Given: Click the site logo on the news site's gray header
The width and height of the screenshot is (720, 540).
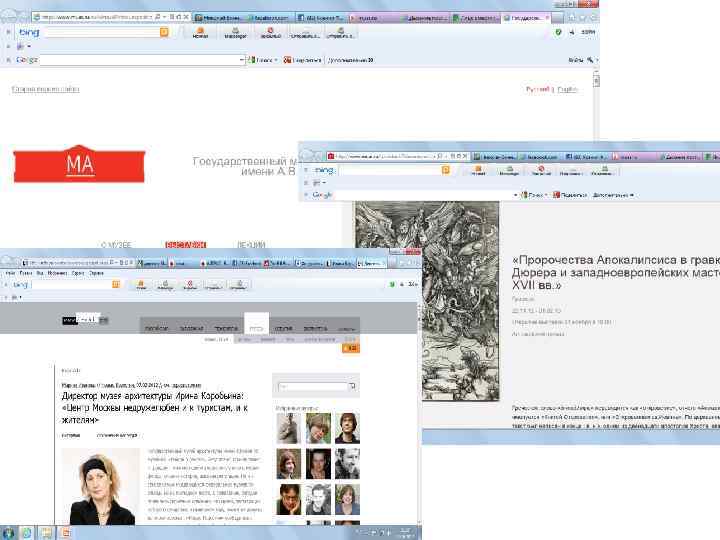Looking at the screenshot, I should pyautogui.click(x=85, y=319).
